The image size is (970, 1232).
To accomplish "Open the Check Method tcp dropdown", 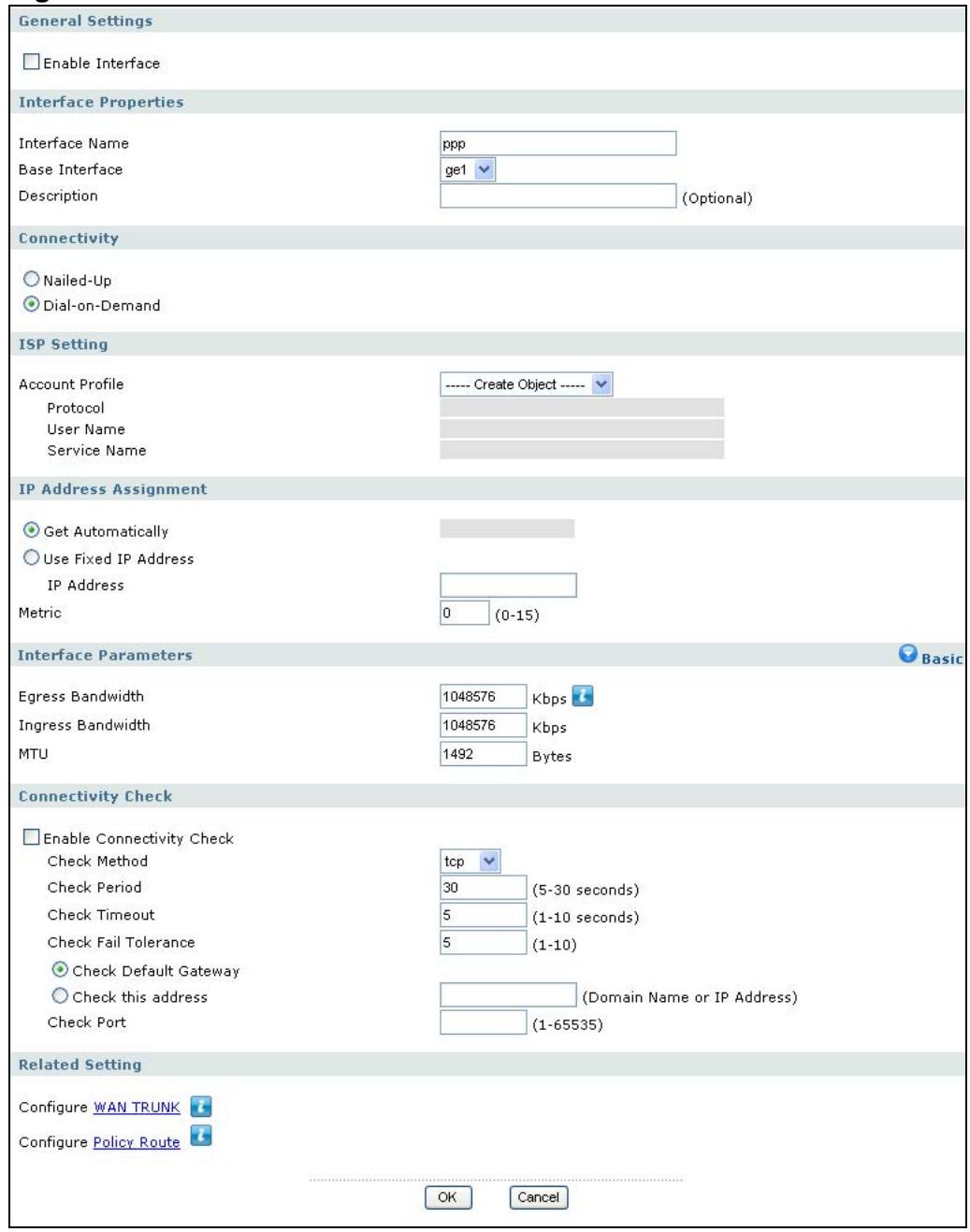I will pos(471,861).
